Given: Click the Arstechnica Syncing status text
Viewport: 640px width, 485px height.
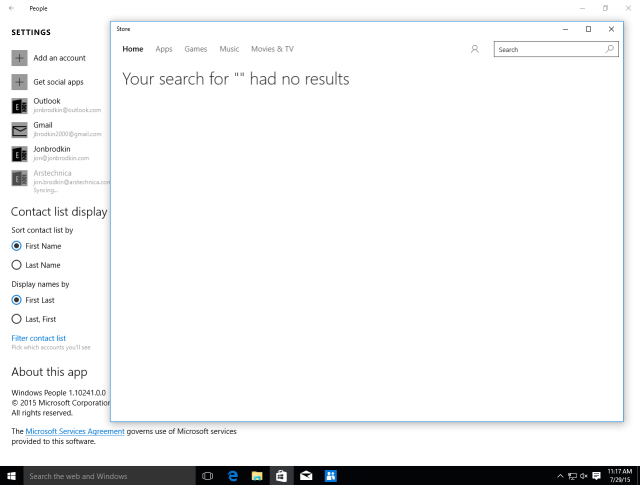Looking at the screenshot, I should (x=45, y=191).
